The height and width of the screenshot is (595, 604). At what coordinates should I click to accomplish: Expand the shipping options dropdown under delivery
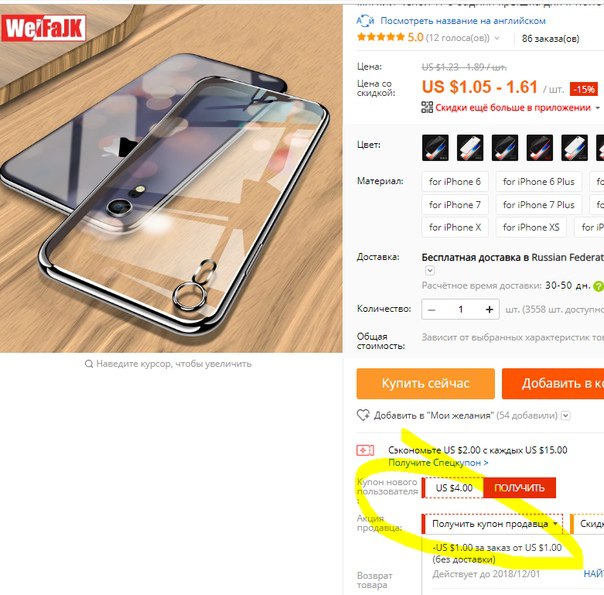coord(430,271)
